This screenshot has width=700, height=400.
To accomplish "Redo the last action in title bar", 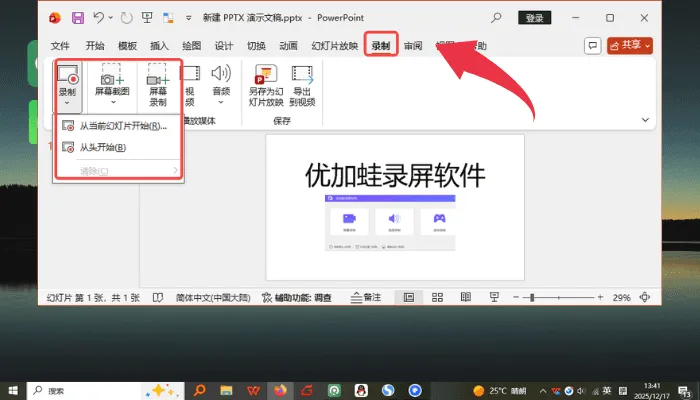I will pyautogui.click(x=127, y=18).
